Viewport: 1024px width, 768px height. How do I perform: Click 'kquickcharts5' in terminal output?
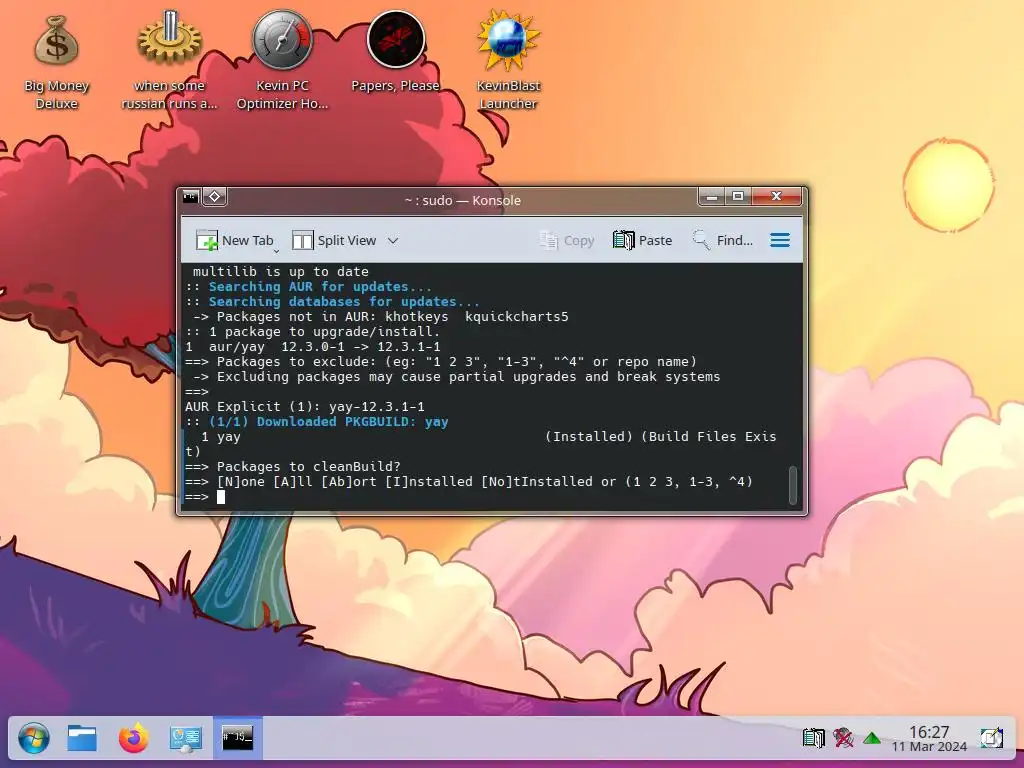coord(517,317)
